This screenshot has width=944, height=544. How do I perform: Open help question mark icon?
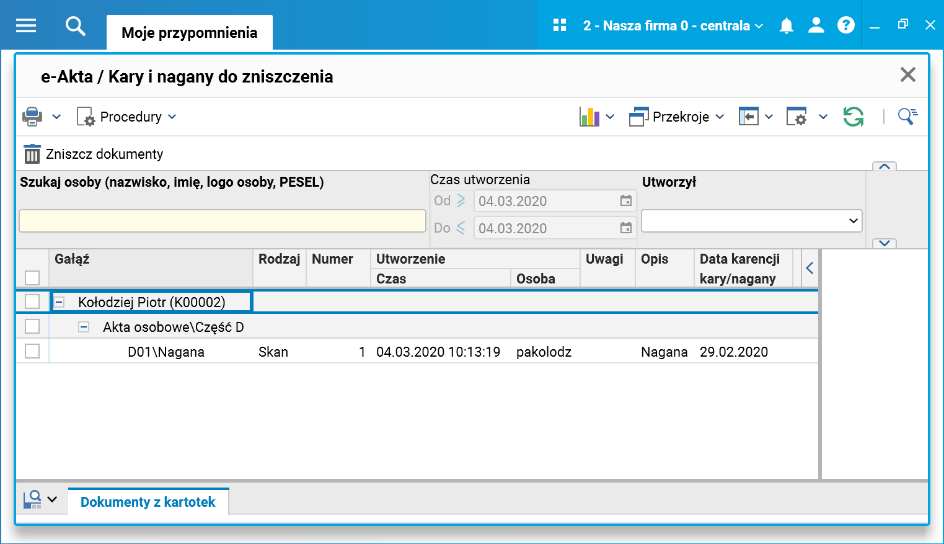(x=846, y=25)
